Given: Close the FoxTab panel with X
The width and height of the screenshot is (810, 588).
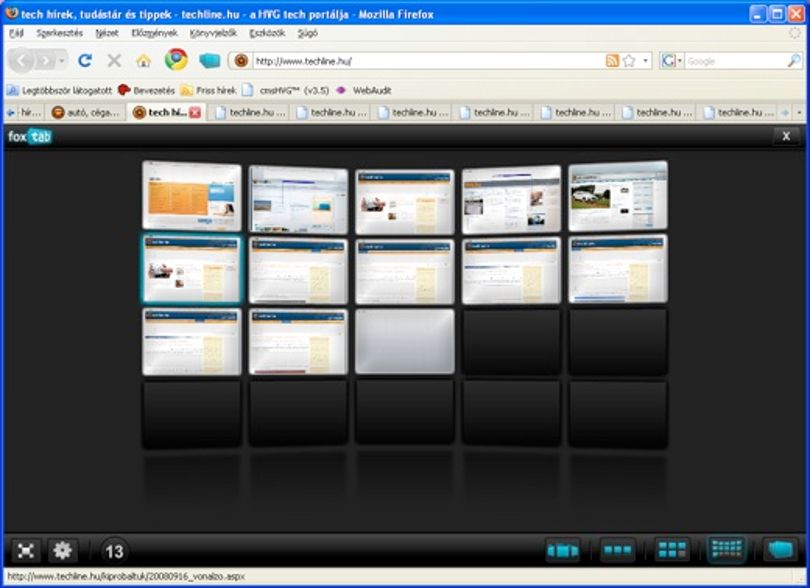Looking at the screenshot, I should 786,136.
